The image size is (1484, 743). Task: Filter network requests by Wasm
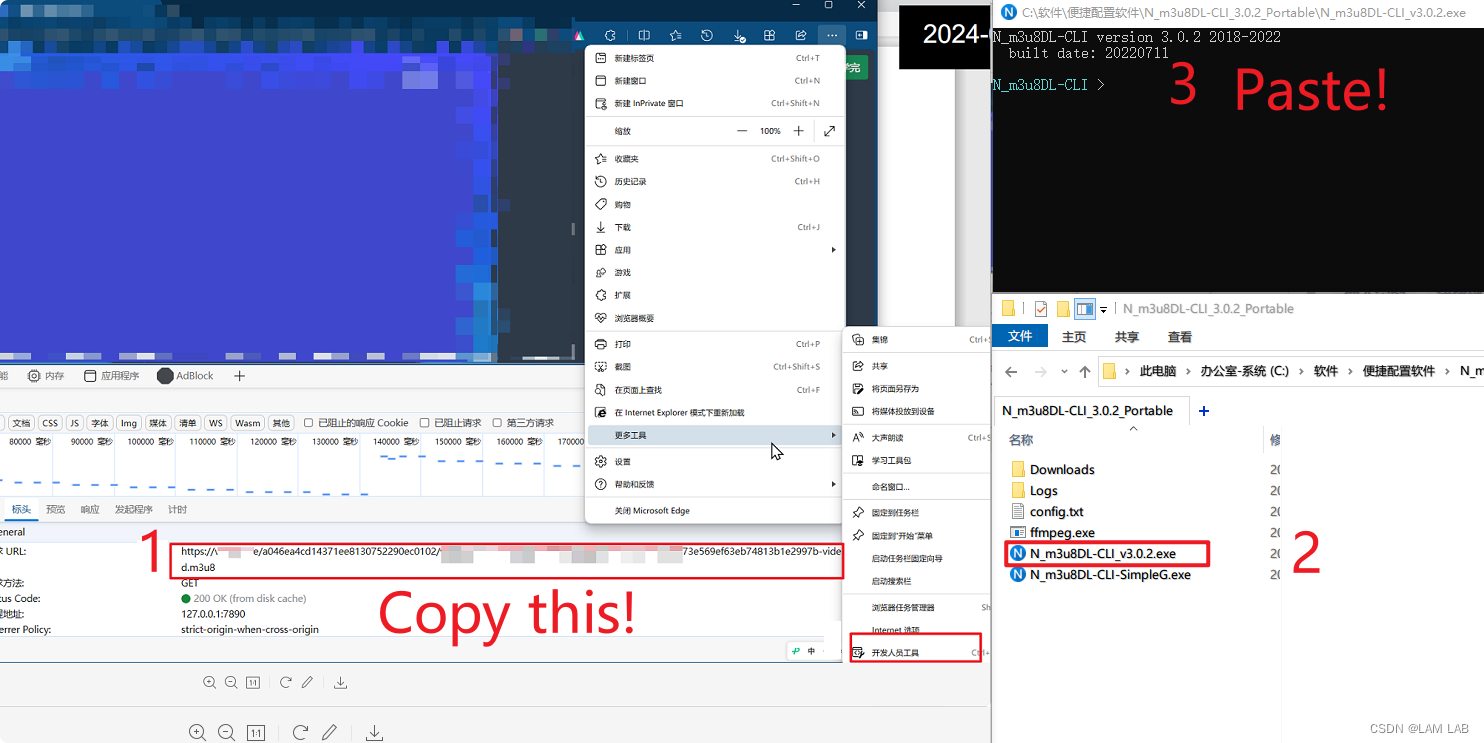point(248,423)
